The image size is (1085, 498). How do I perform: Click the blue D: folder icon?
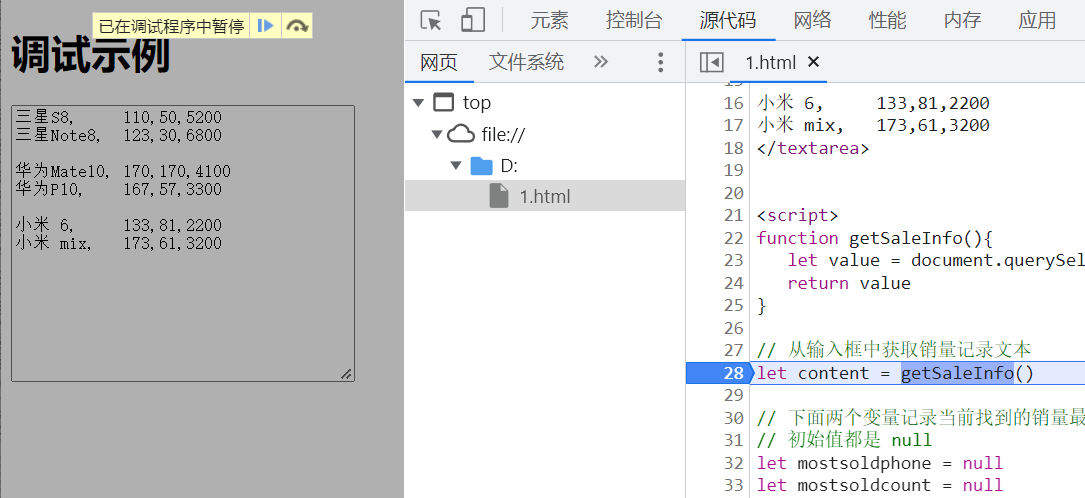pyautogui.click(x=482, y=165)
